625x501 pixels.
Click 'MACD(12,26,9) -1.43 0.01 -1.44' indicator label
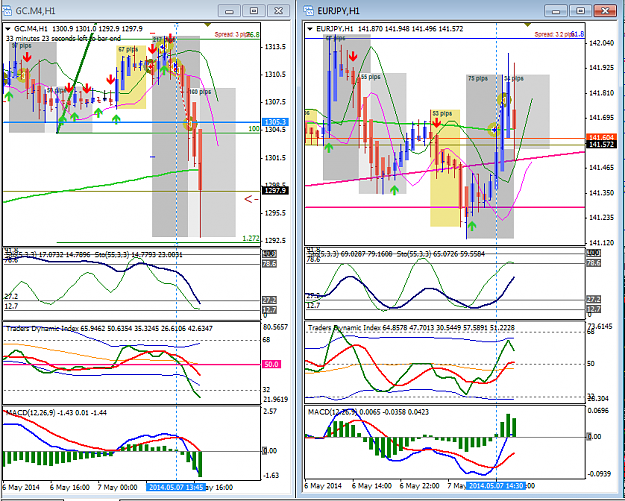coord(56,413)
